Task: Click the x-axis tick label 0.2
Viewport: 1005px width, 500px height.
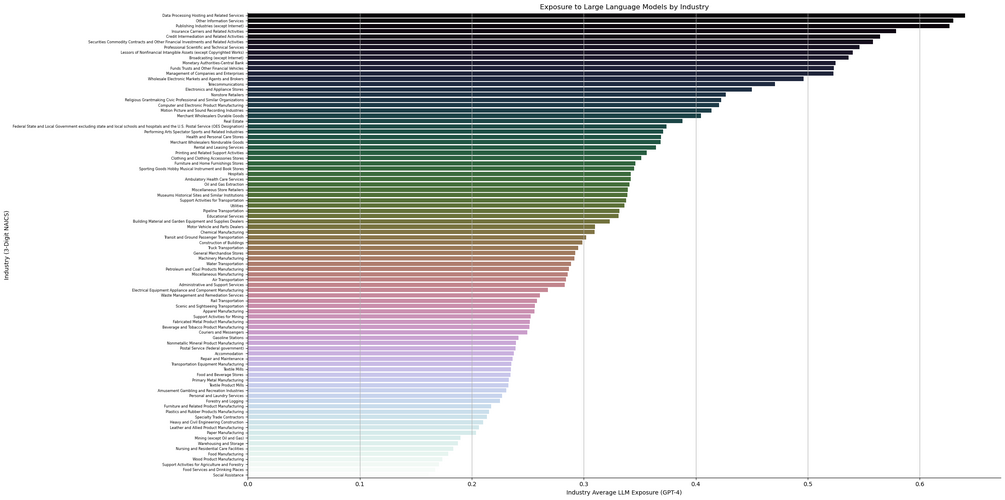Action: tap(472, 484)
